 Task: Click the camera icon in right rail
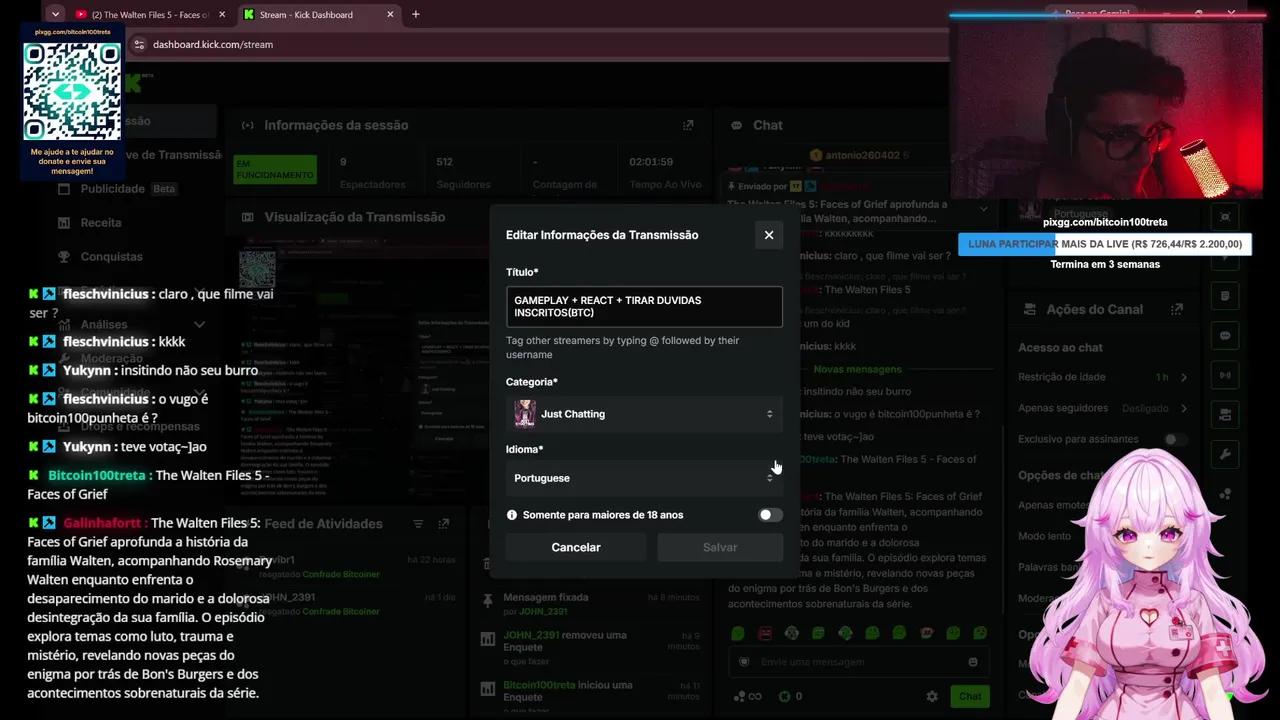tap(1225, 415)
